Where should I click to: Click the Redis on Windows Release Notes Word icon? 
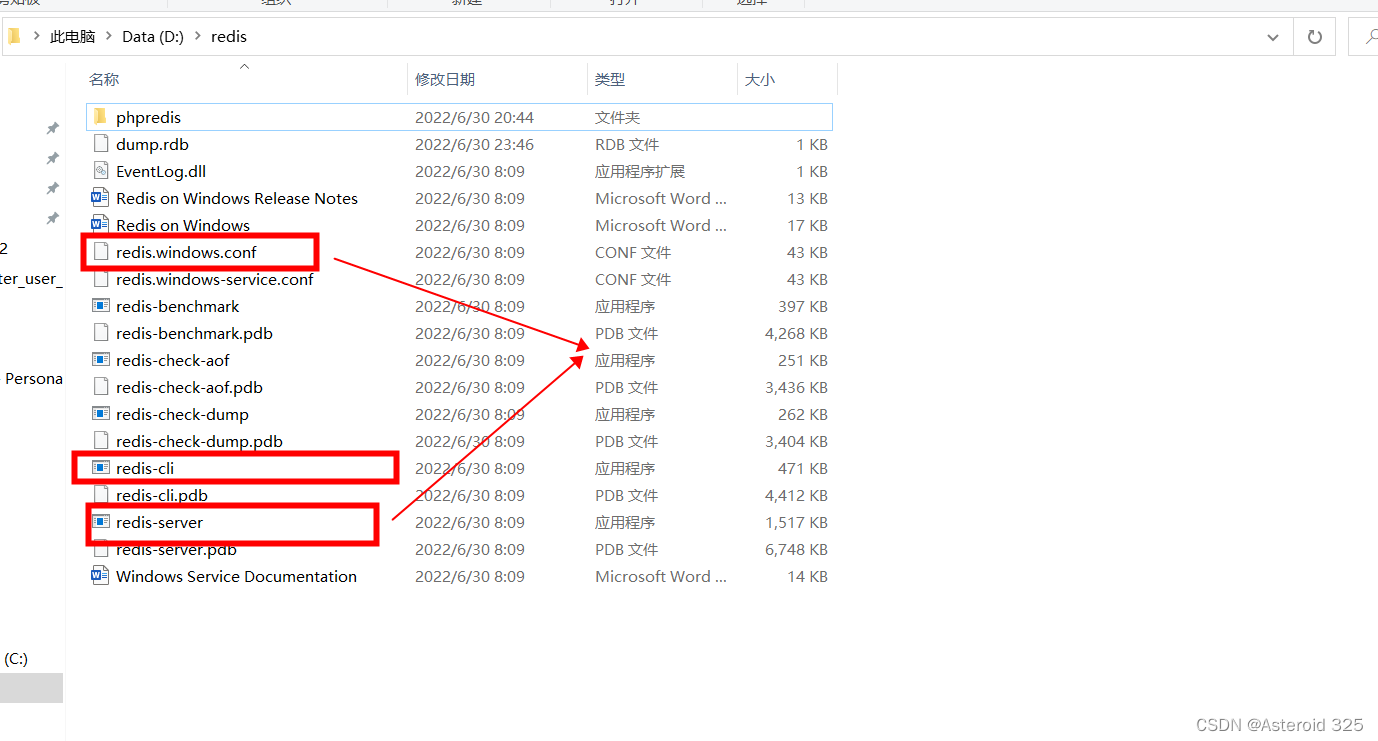tap(100, 198)
